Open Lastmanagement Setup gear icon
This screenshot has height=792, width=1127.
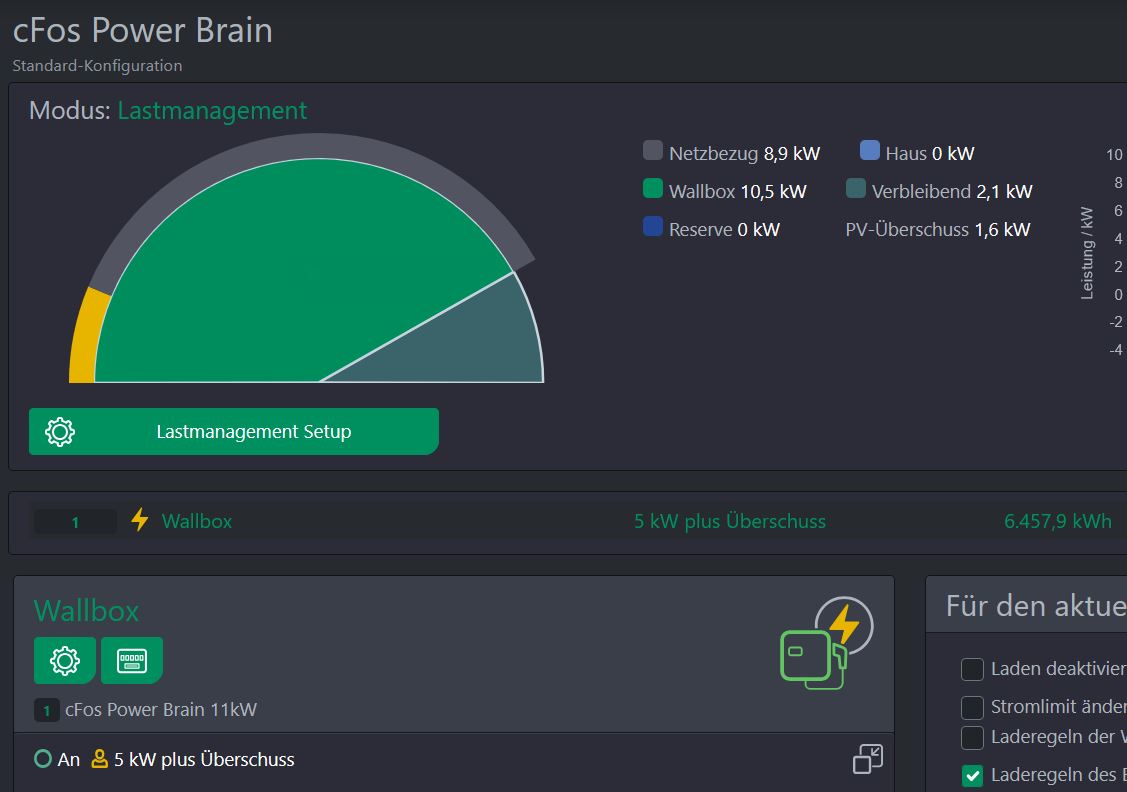point(60,432)
